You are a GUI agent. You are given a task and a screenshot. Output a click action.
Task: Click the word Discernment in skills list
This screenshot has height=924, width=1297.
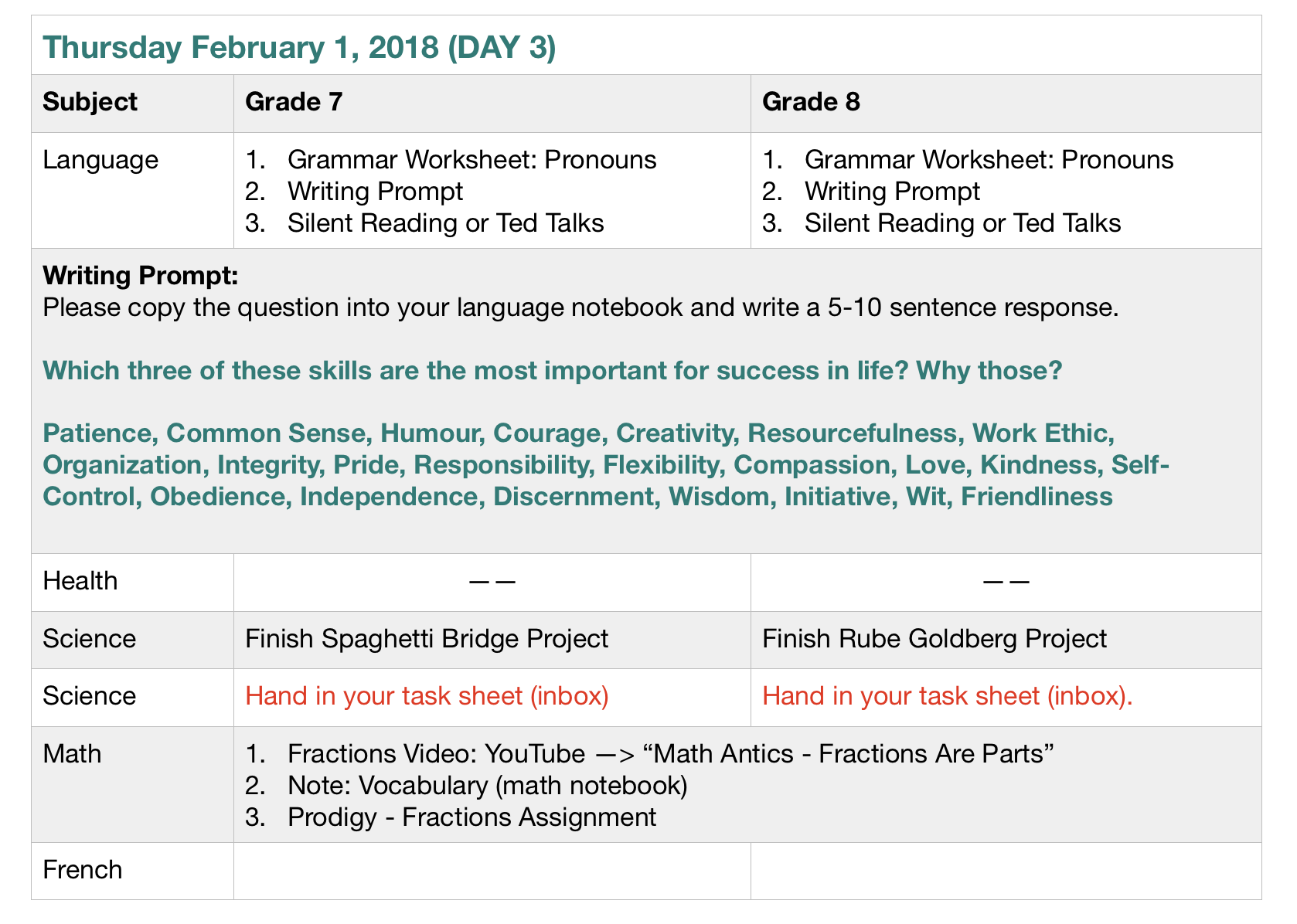574,496
